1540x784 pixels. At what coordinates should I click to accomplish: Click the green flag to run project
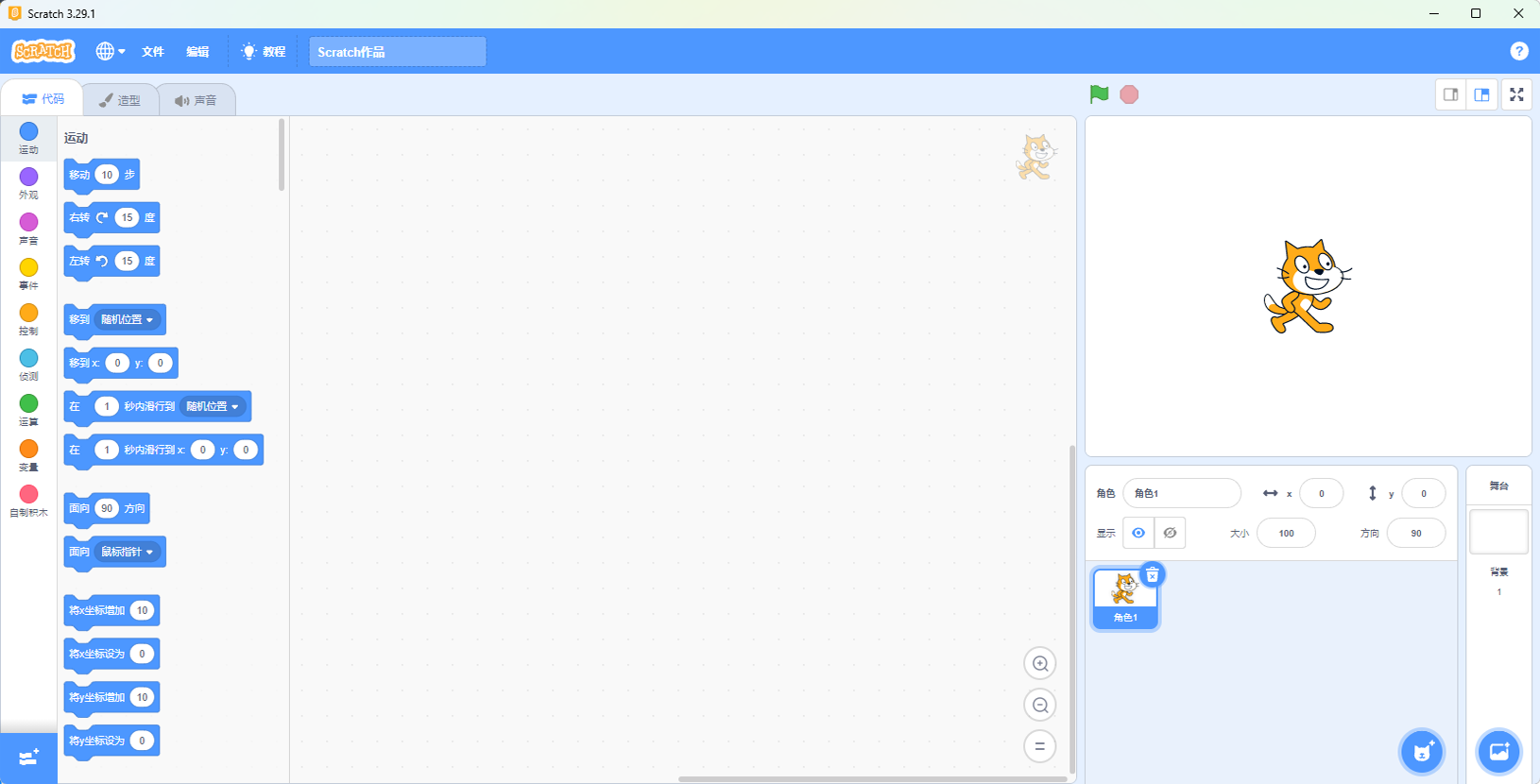pos(1099,94)
